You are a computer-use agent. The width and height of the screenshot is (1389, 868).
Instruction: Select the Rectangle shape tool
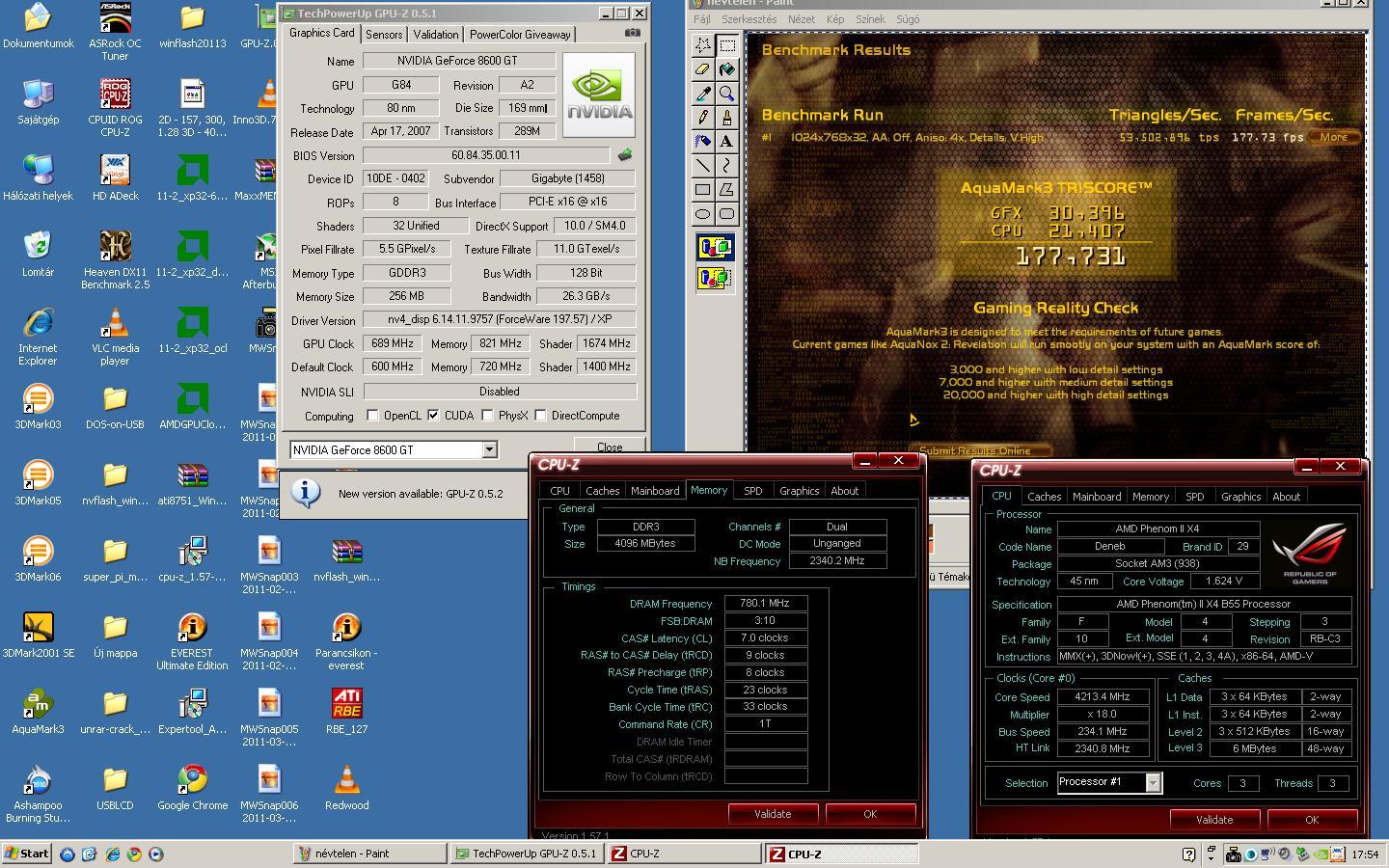(703, 190)
